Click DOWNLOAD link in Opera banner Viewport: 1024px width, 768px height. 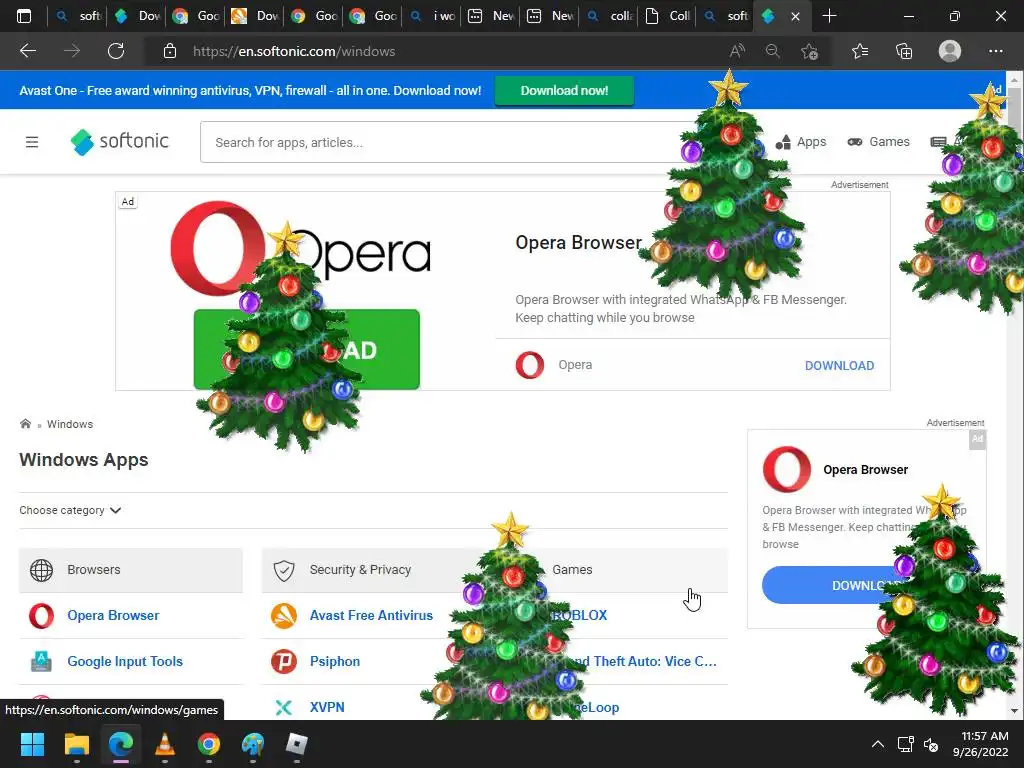tap(839, 366)
